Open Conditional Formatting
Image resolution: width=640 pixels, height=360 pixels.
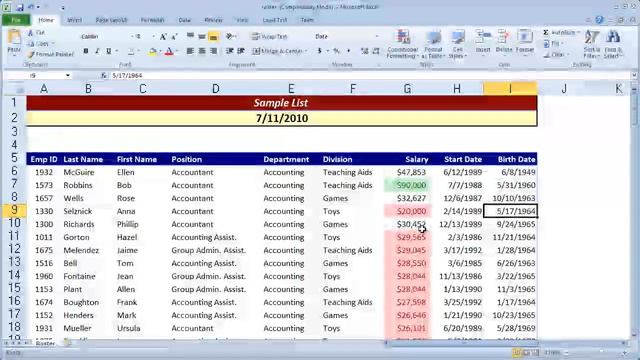tap(402, 44)
